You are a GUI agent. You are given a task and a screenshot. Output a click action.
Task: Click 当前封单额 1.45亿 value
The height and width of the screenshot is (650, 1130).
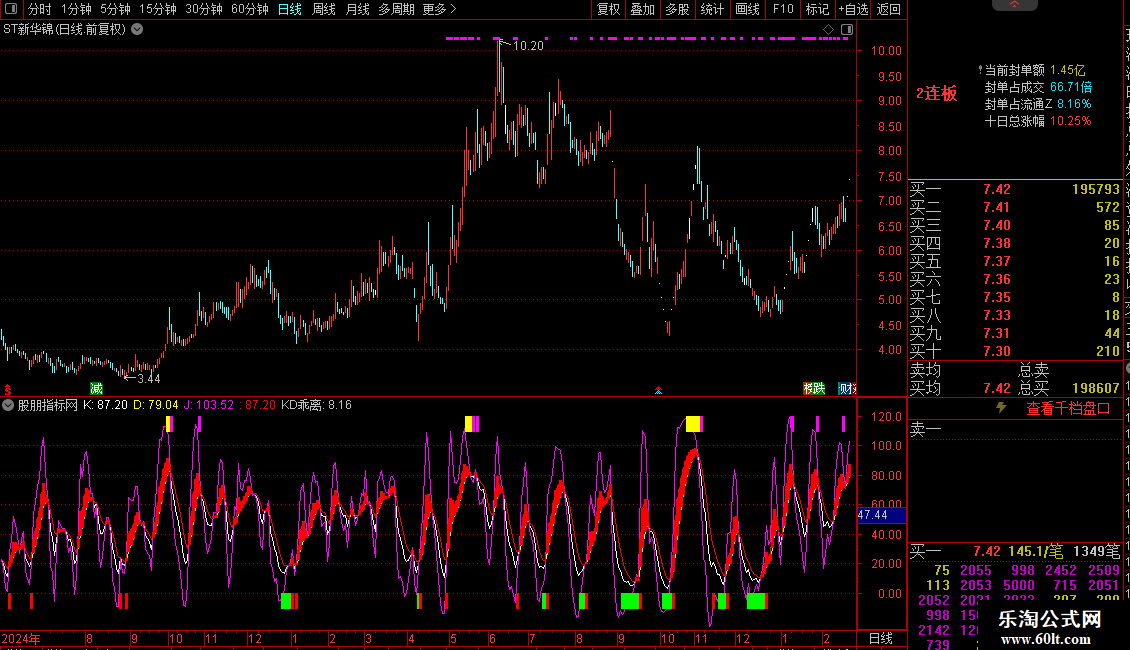(1067, 70)
